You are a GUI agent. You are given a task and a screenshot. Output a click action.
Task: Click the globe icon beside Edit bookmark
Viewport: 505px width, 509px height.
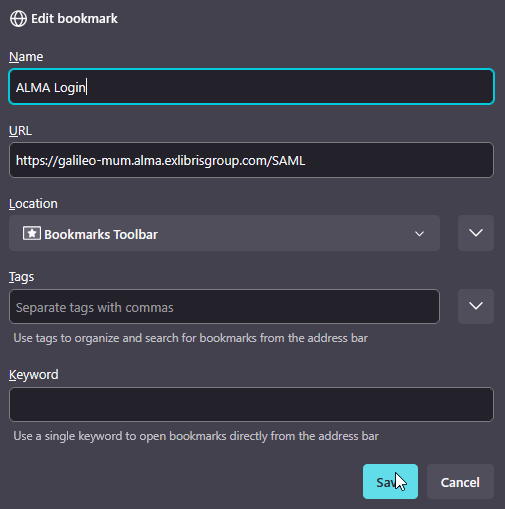[x=18, y=18]
